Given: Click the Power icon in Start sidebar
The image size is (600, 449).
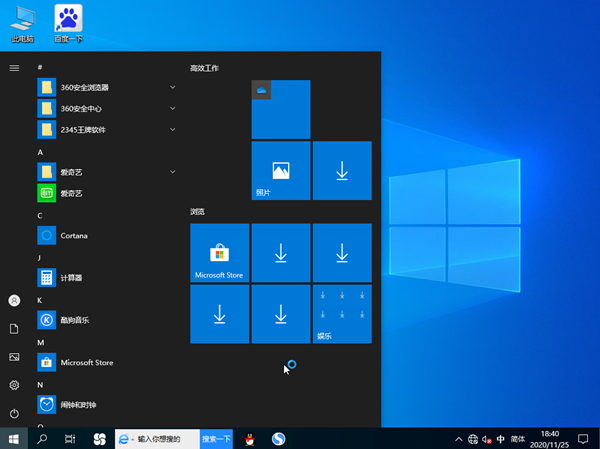Looking at the screenshot, I should [14, 413].
